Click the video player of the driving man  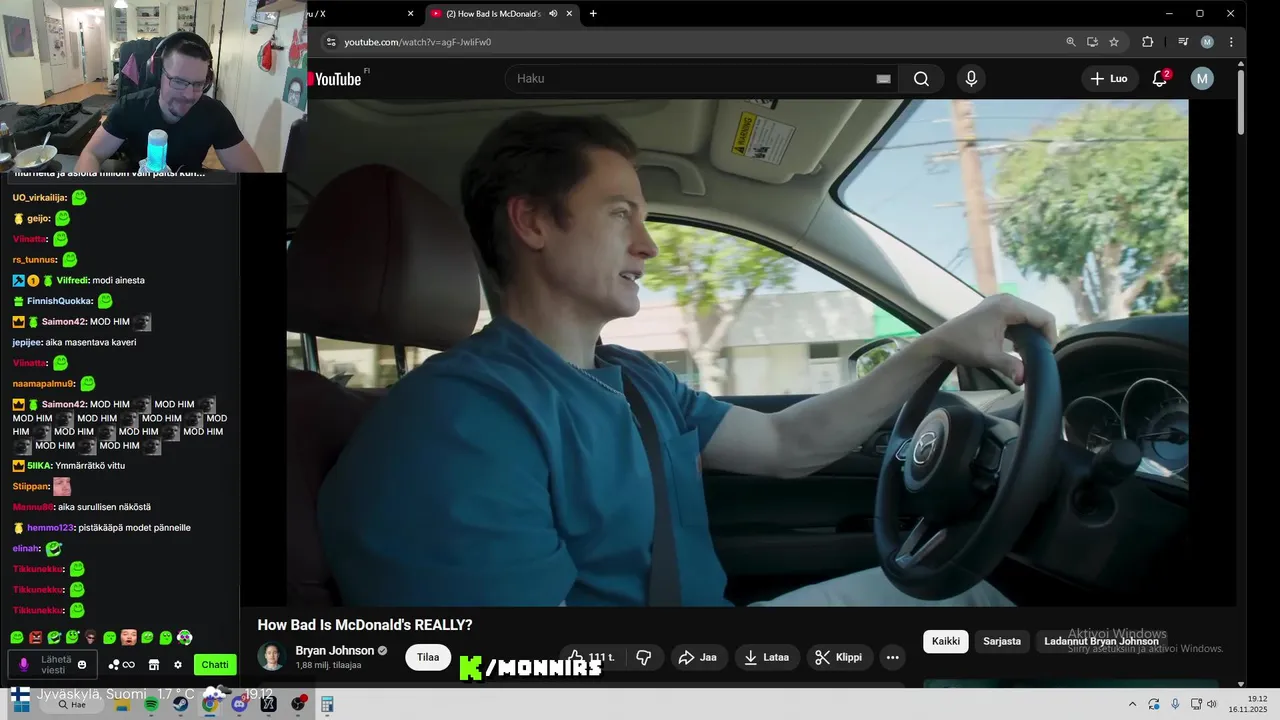(x=737, y=352)
